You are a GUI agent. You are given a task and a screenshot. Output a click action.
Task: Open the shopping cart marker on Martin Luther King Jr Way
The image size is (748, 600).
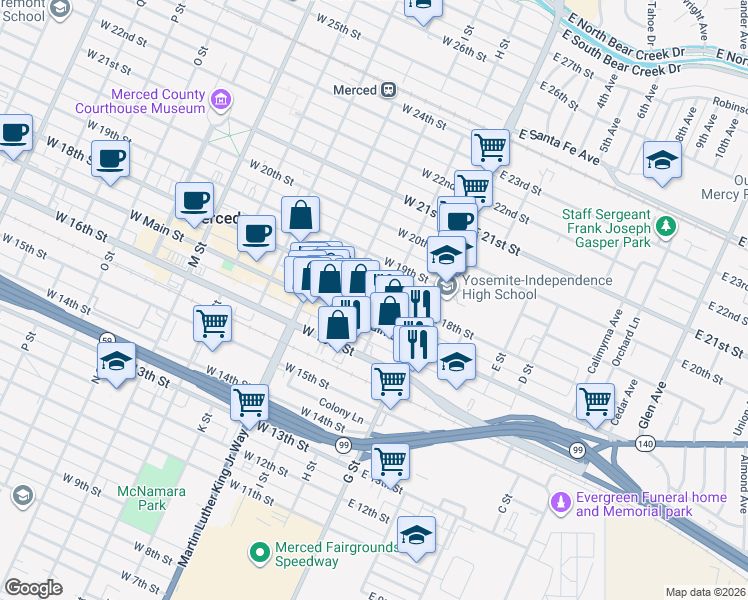[249, 407]
